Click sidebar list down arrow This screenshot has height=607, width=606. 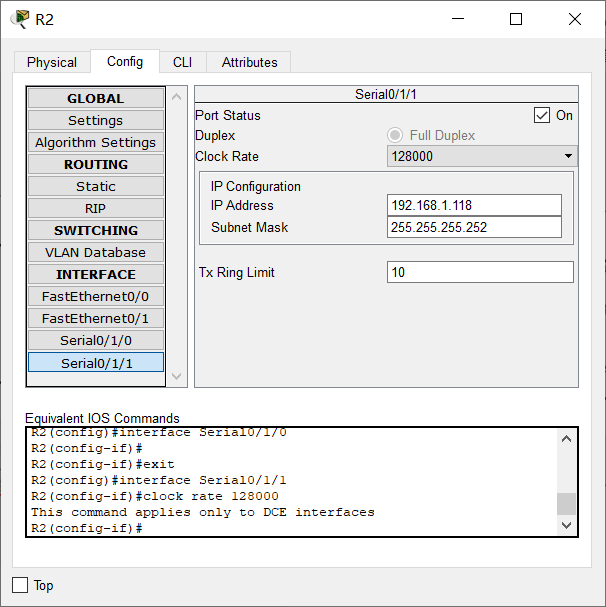coord(177,376)
